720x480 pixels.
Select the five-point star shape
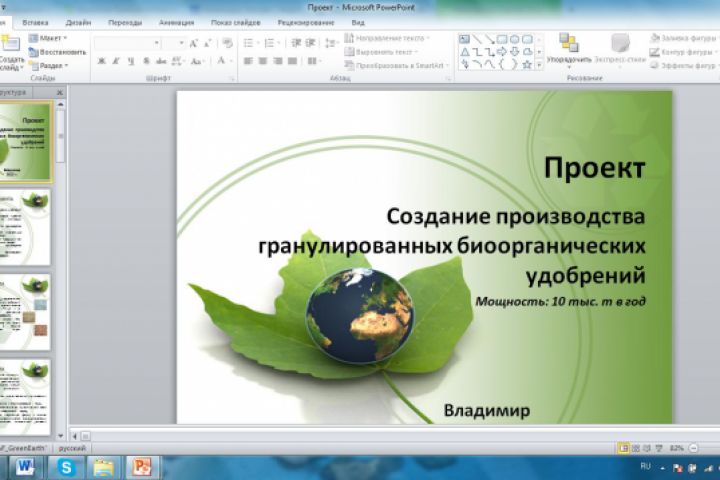[527, 65]
